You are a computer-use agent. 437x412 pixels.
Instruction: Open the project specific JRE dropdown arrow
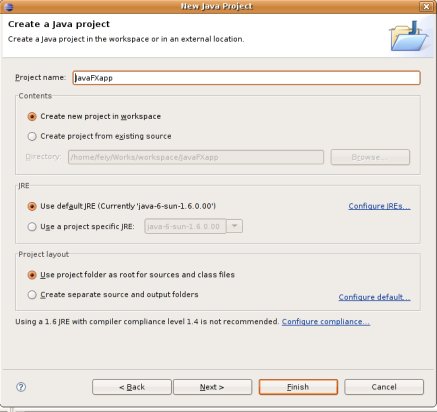(x=235, y=226)
